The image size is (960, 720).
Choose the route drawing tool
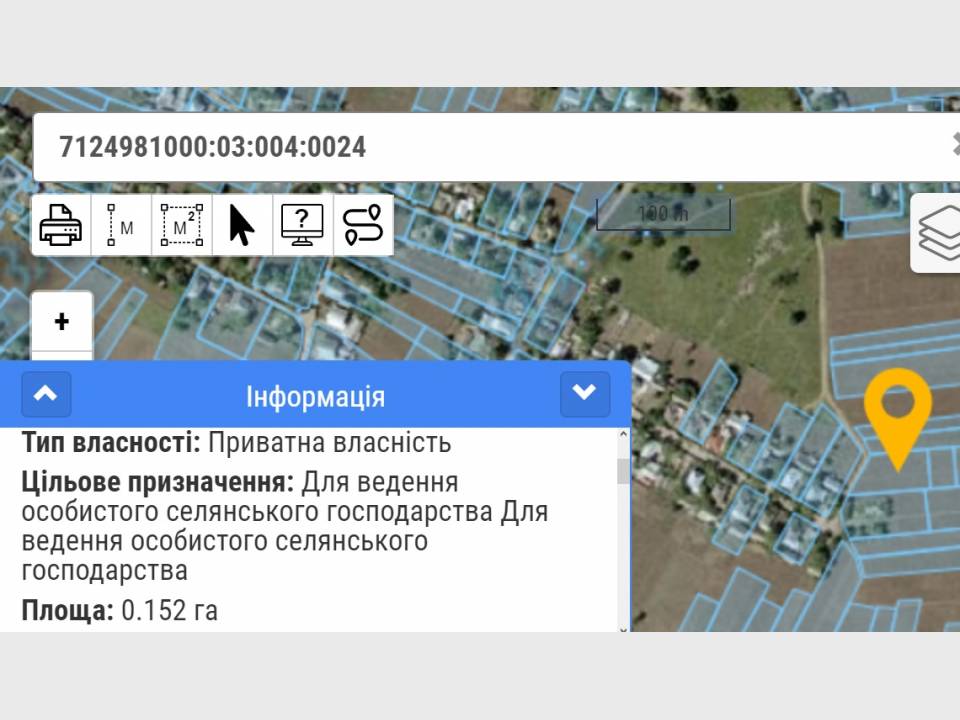363,225
